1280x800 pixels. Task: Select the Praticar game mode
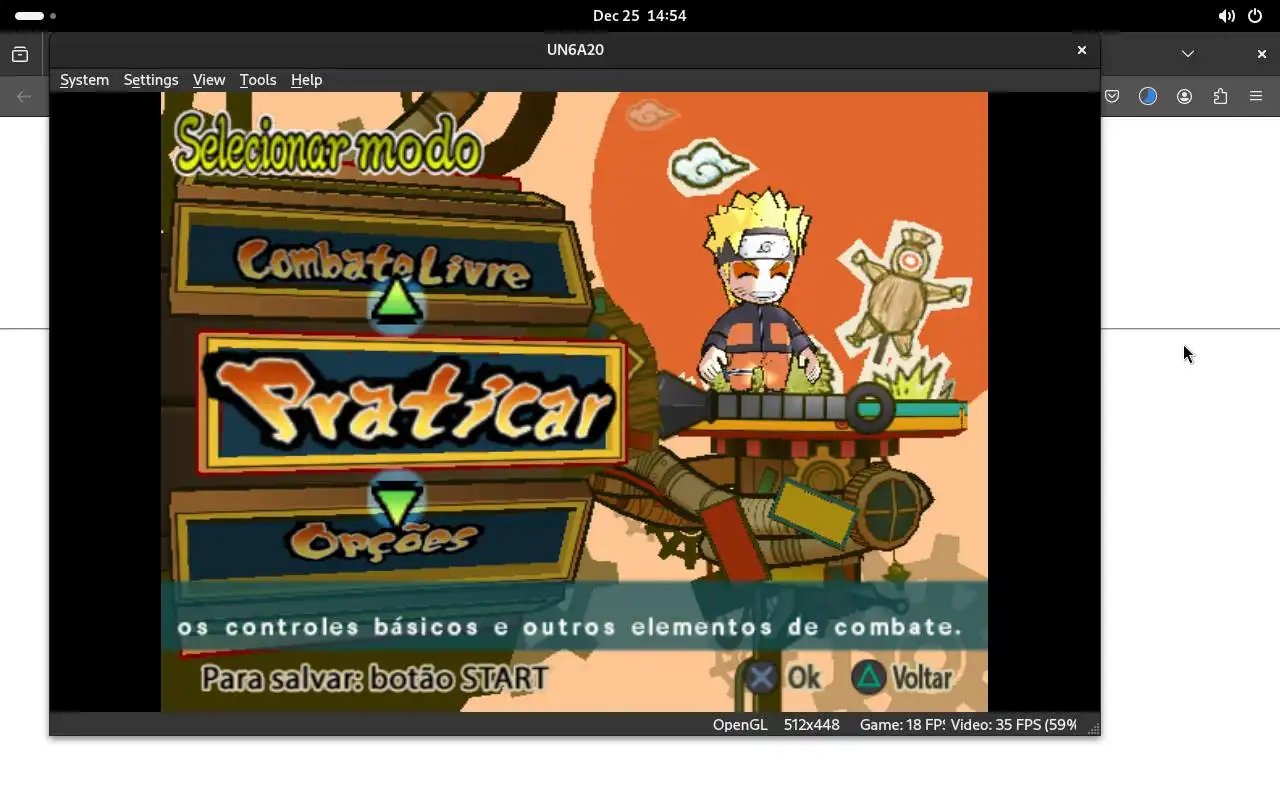click(412, 403)
